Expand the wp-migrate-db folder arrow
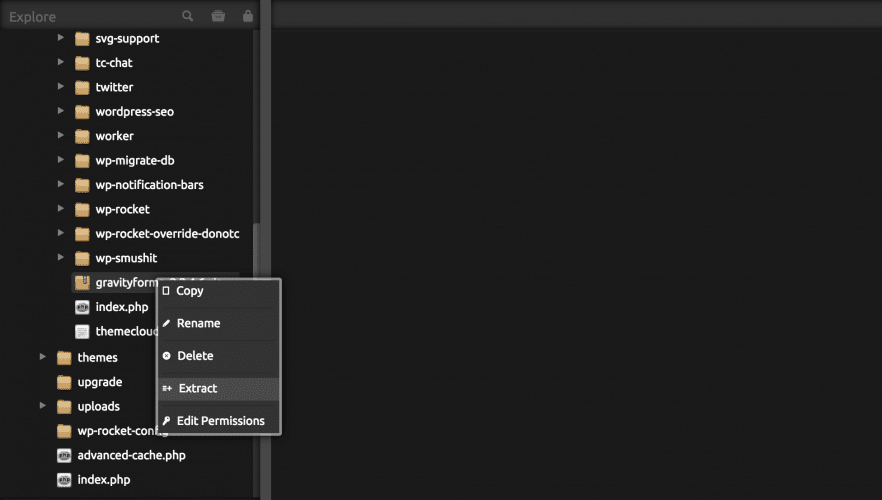882x500 pixels. (61, 160)
